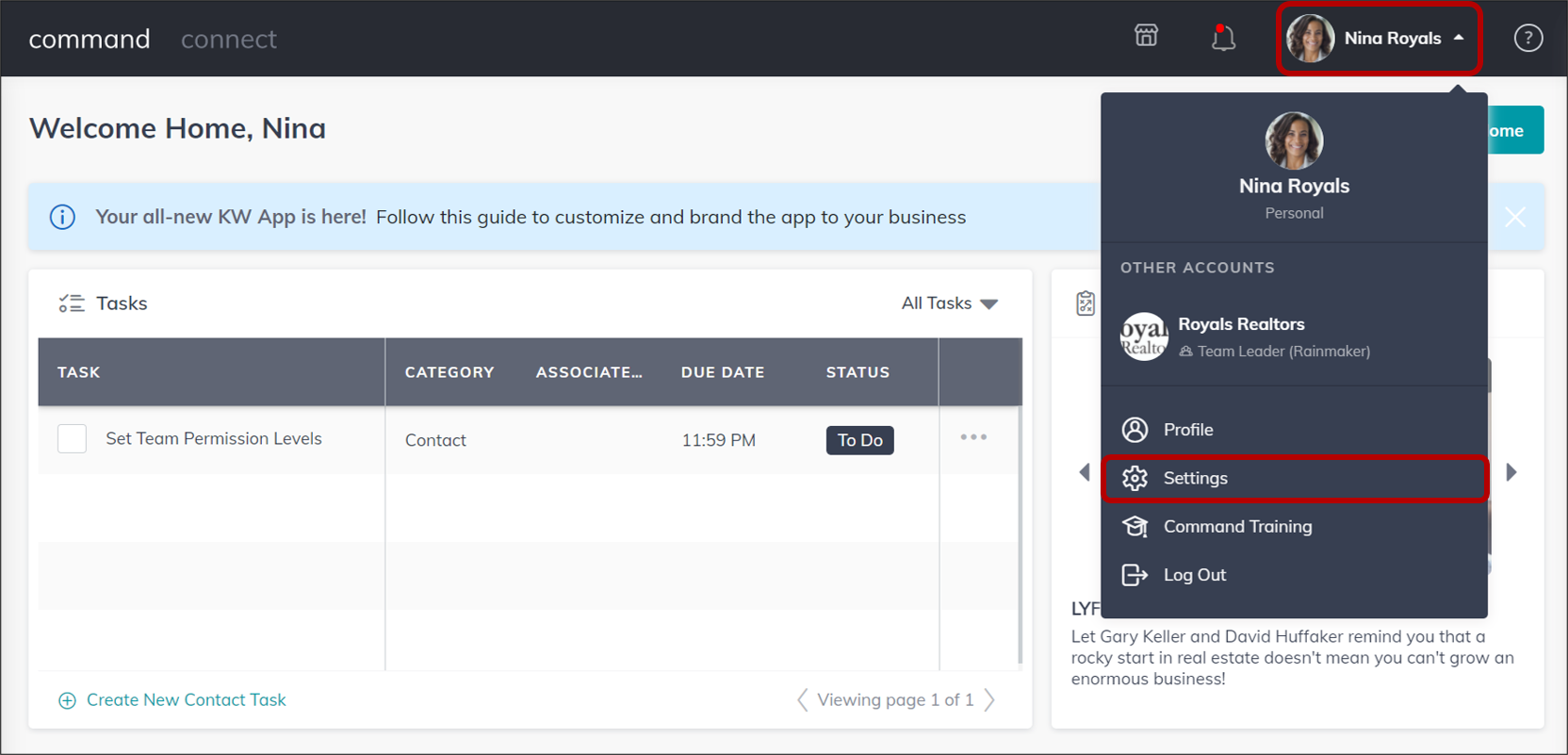
Task: Click the 11:59 PM due date cell
Action: click(x=718, y=440)
